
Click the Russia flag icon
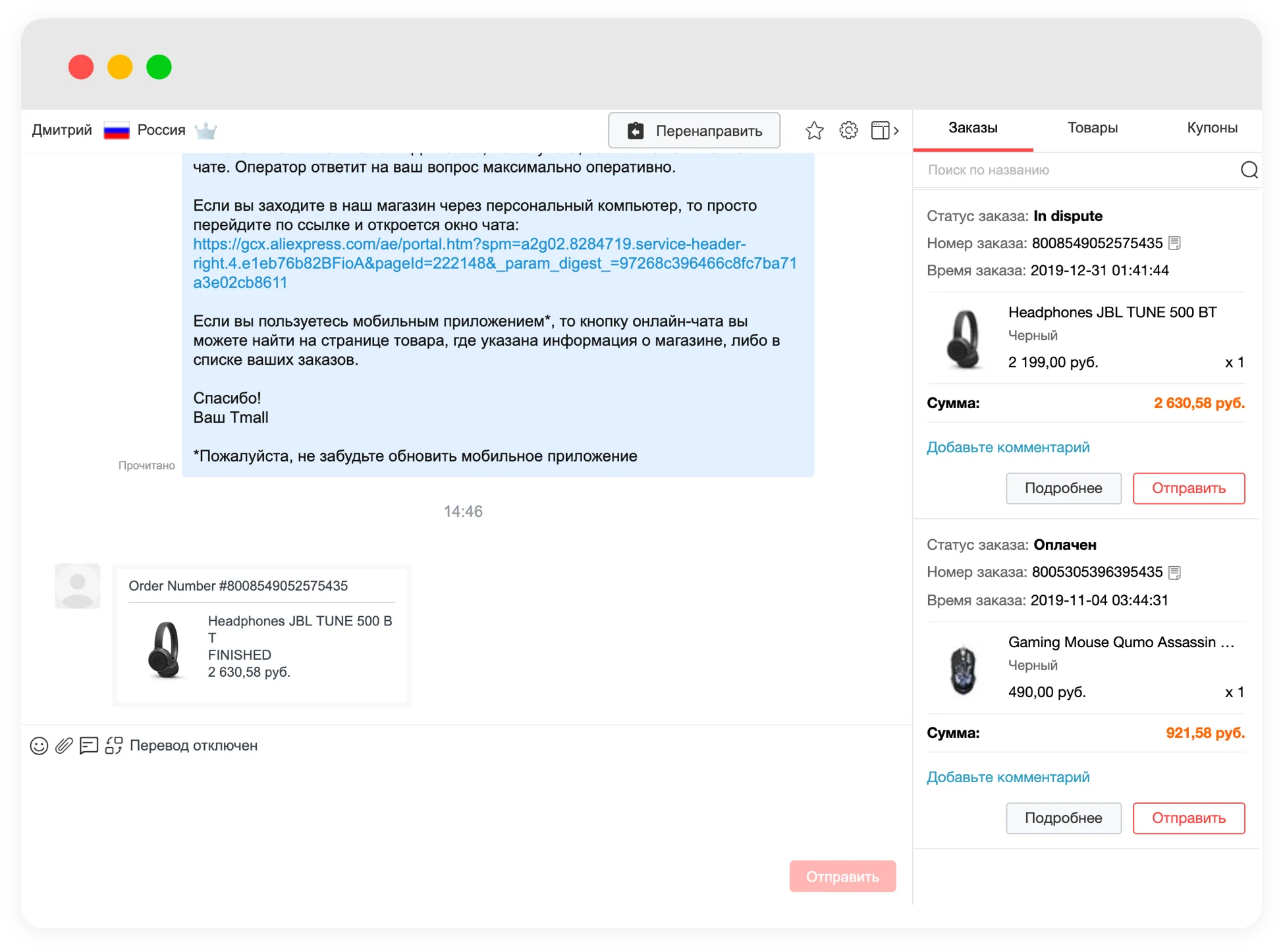[x=116, y=130]
